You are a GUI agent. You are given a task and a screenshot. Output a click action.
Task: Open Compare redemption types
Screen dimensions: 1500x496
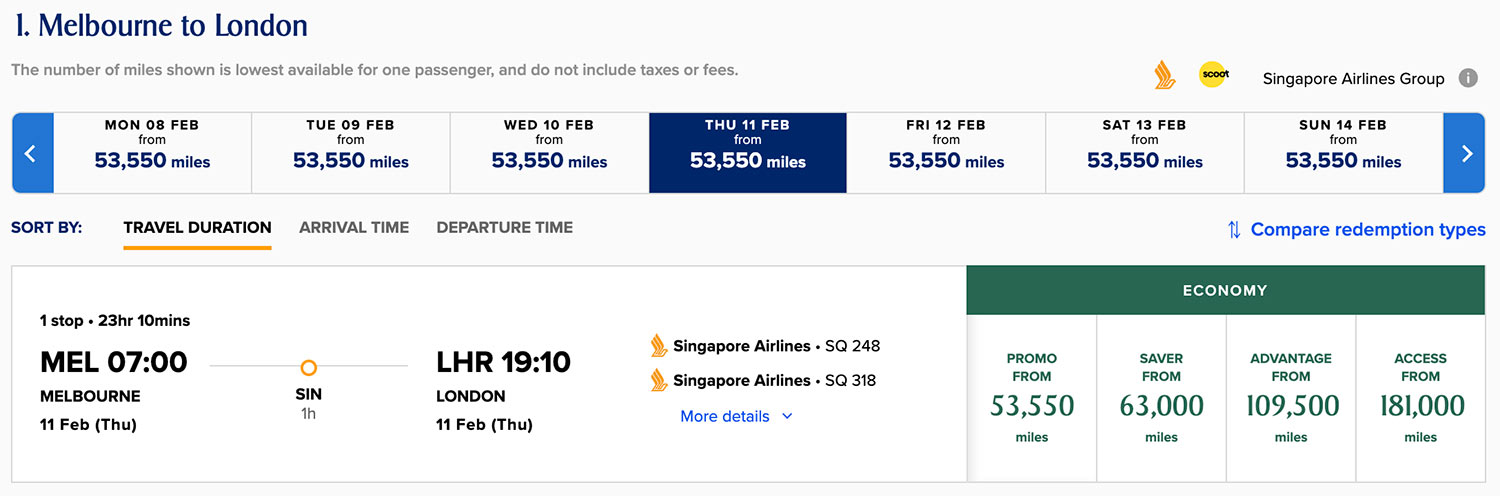[1368, 230]
